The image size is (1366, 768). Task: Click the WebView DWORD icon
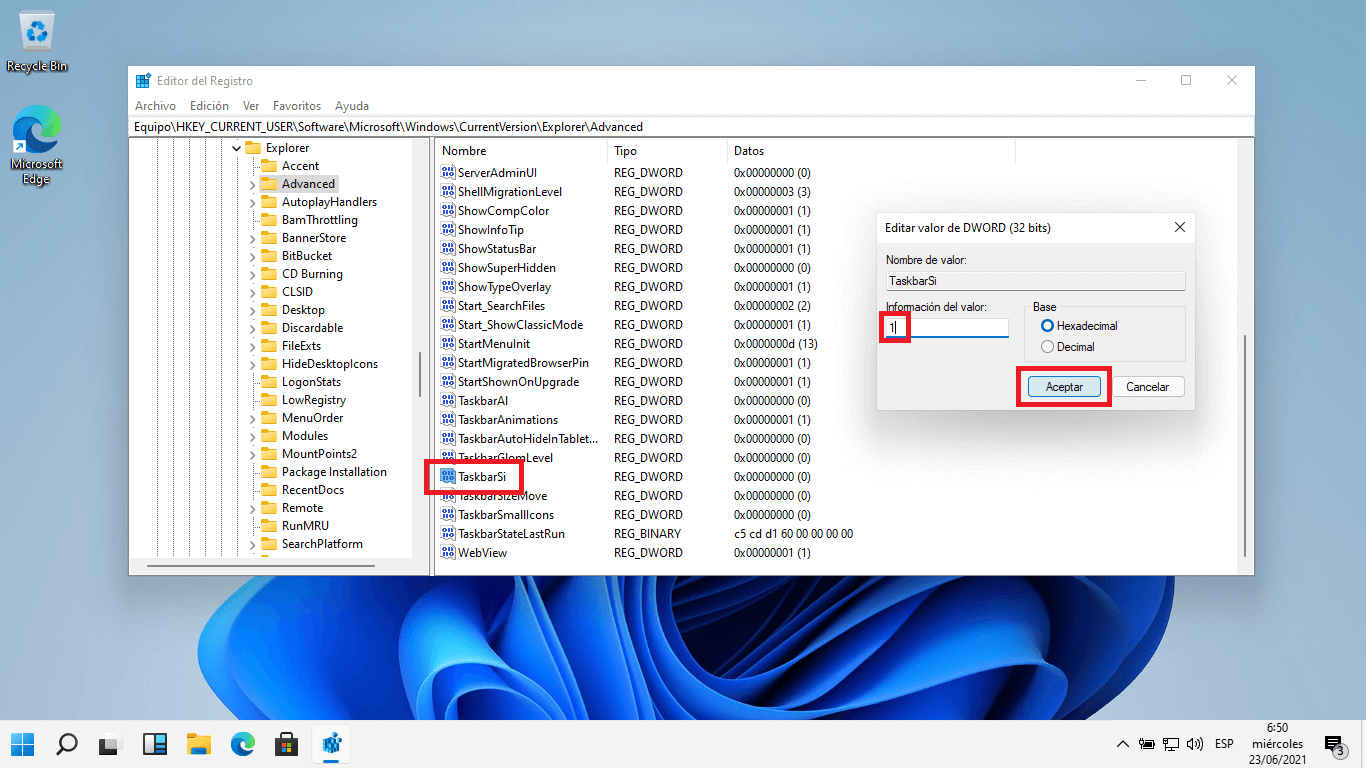click(448, 553)
